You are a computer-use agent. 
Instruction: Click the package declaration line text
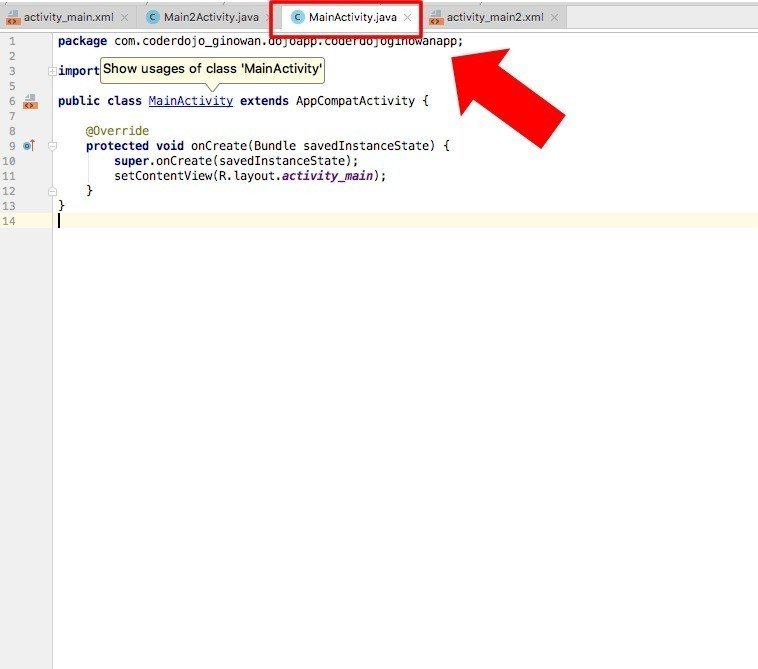click(x=260, y=41)
